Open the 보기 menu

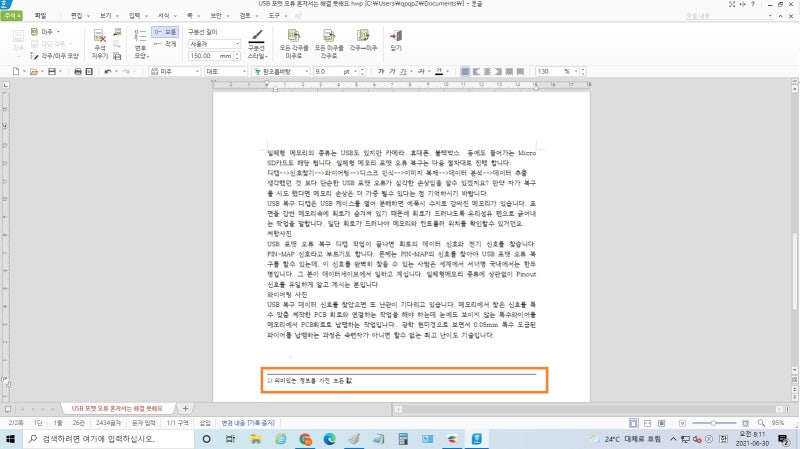click(x=106, y=16)
